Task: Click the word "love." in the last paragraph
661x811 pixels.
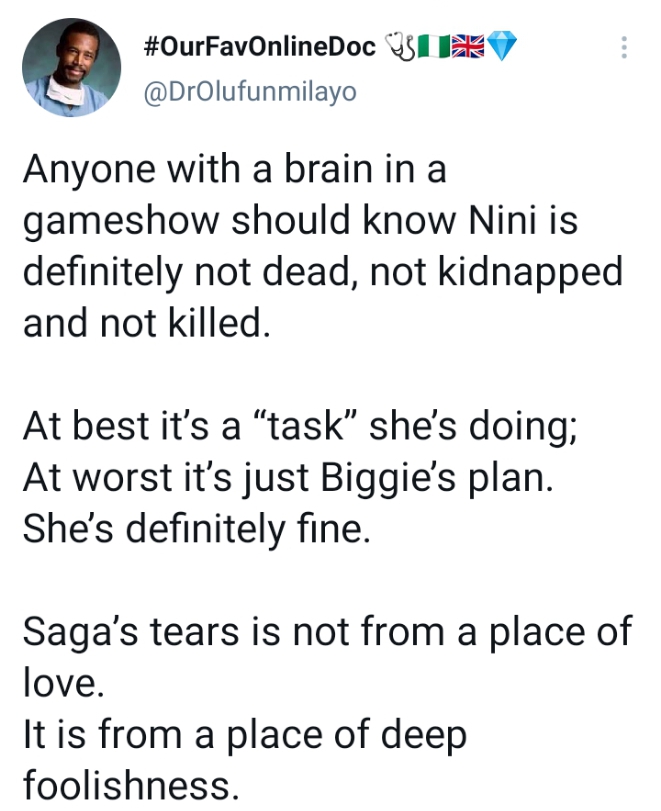Action: [60, 683]
